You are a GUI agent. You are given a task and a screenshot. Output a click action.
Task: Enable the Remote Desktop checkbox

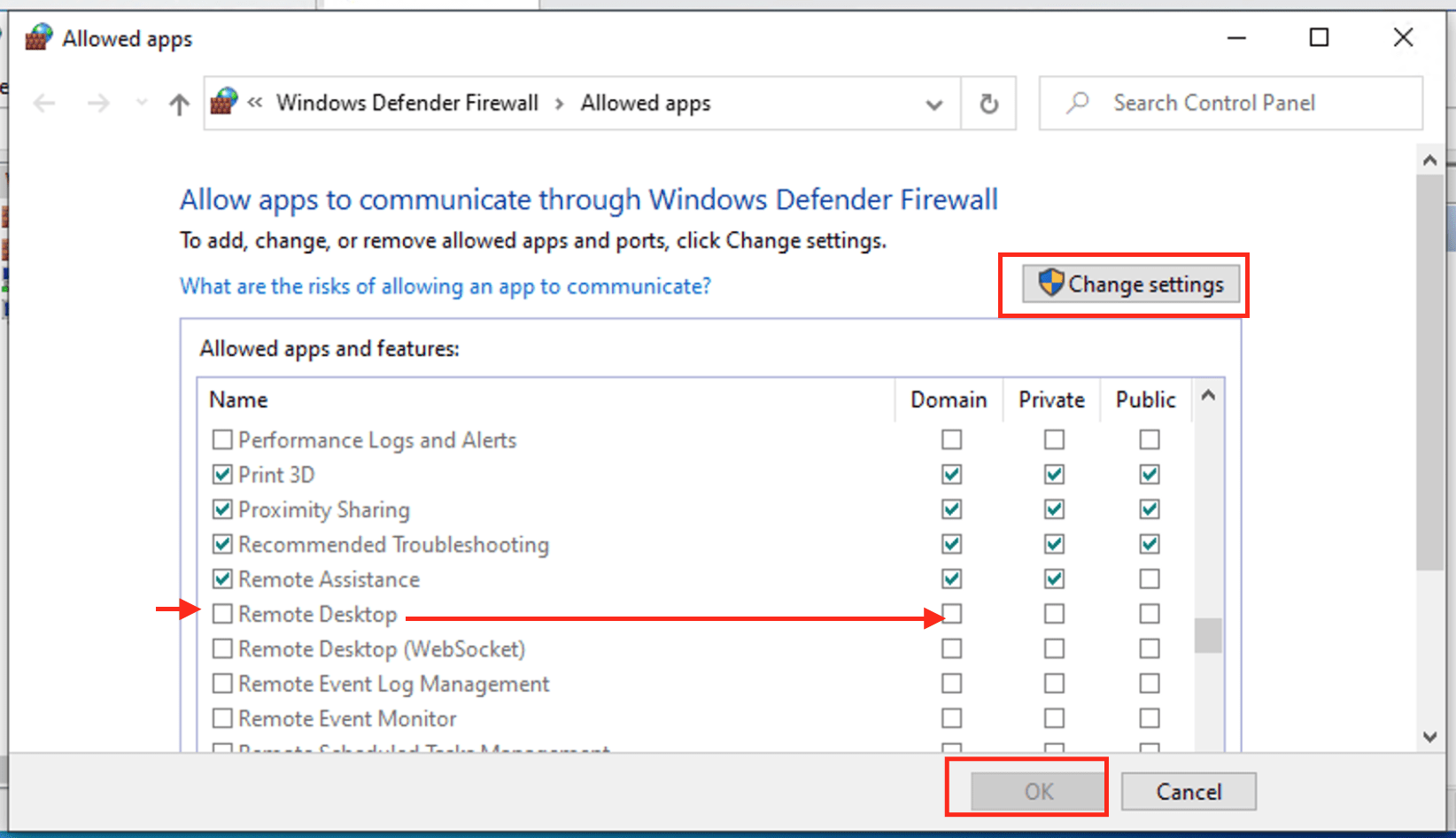[x=222, y=614]
